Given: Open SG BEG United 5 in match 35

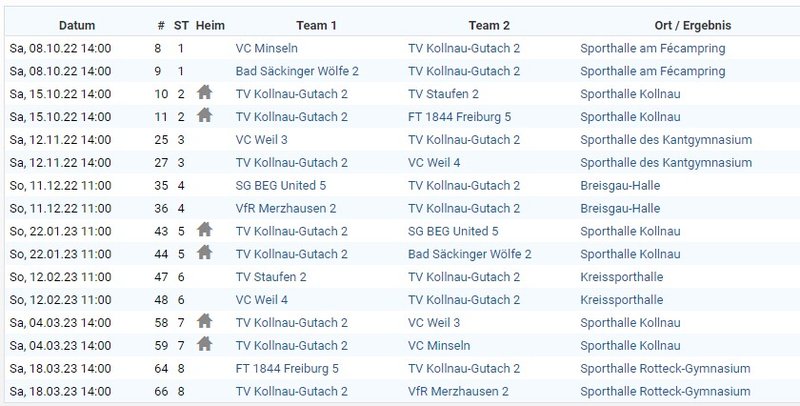Looking at the screenshot, I should [281, 186].
